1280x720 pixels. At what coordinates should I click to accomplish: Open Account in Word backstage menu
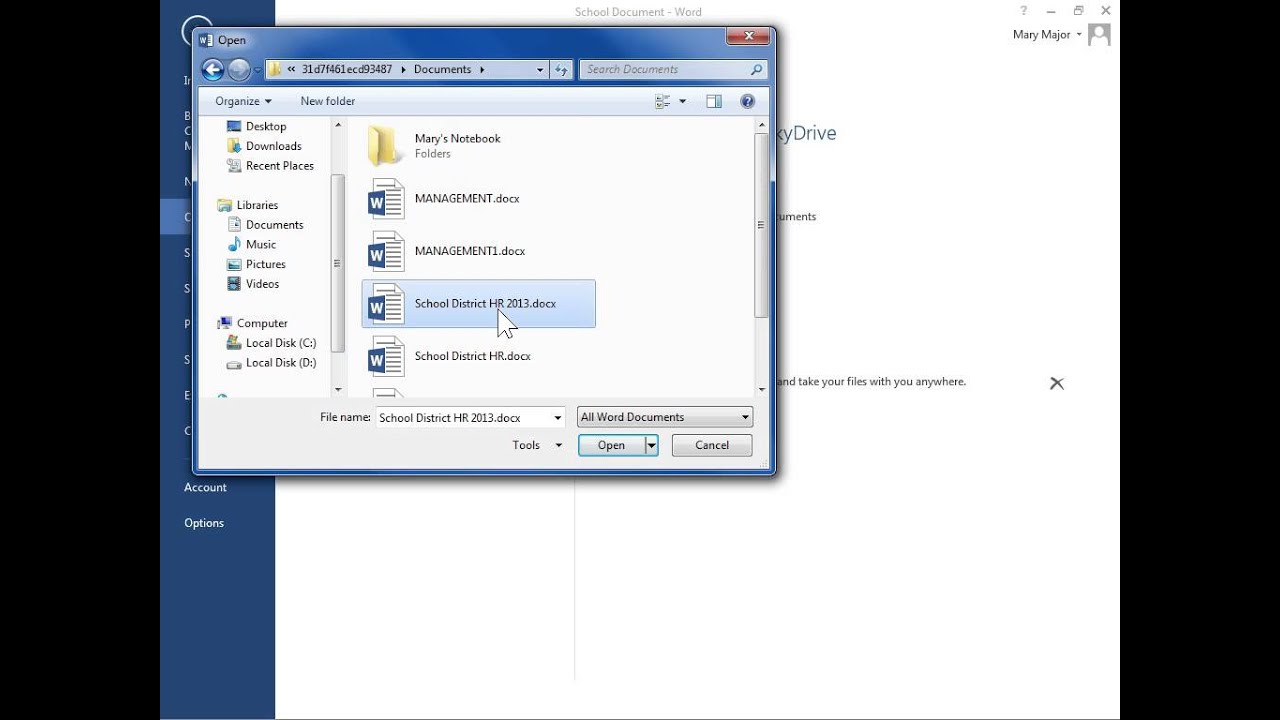click(205, 487)
